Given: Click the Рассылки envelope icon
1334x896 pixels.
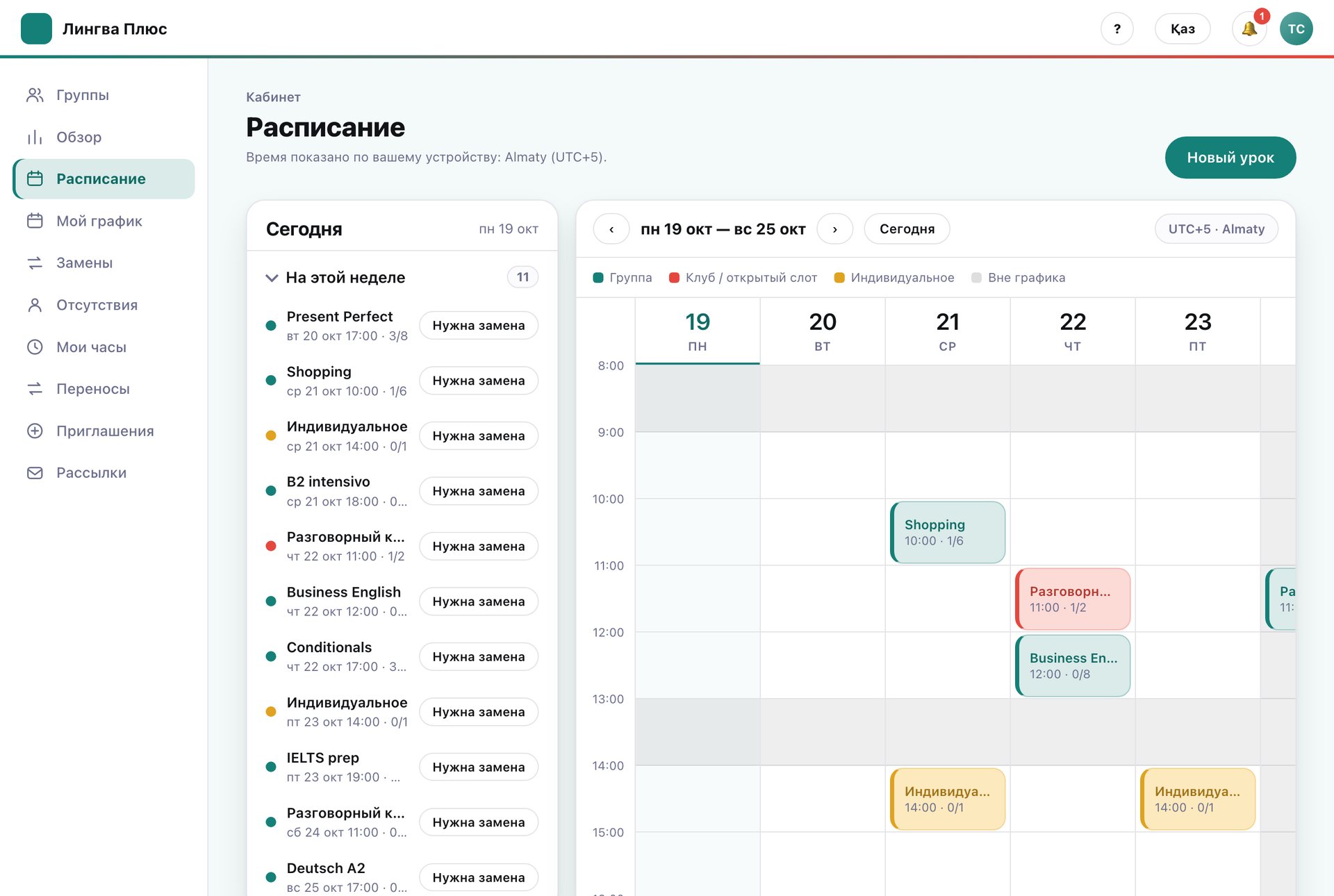Looking at the screenshot, I should click(35, 473).
